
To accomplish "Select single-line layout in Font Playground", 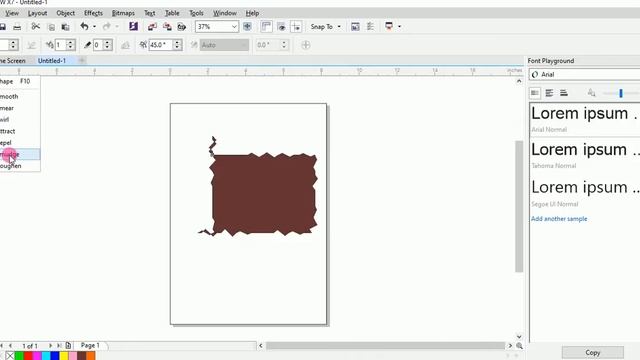I will pos(535,93).
